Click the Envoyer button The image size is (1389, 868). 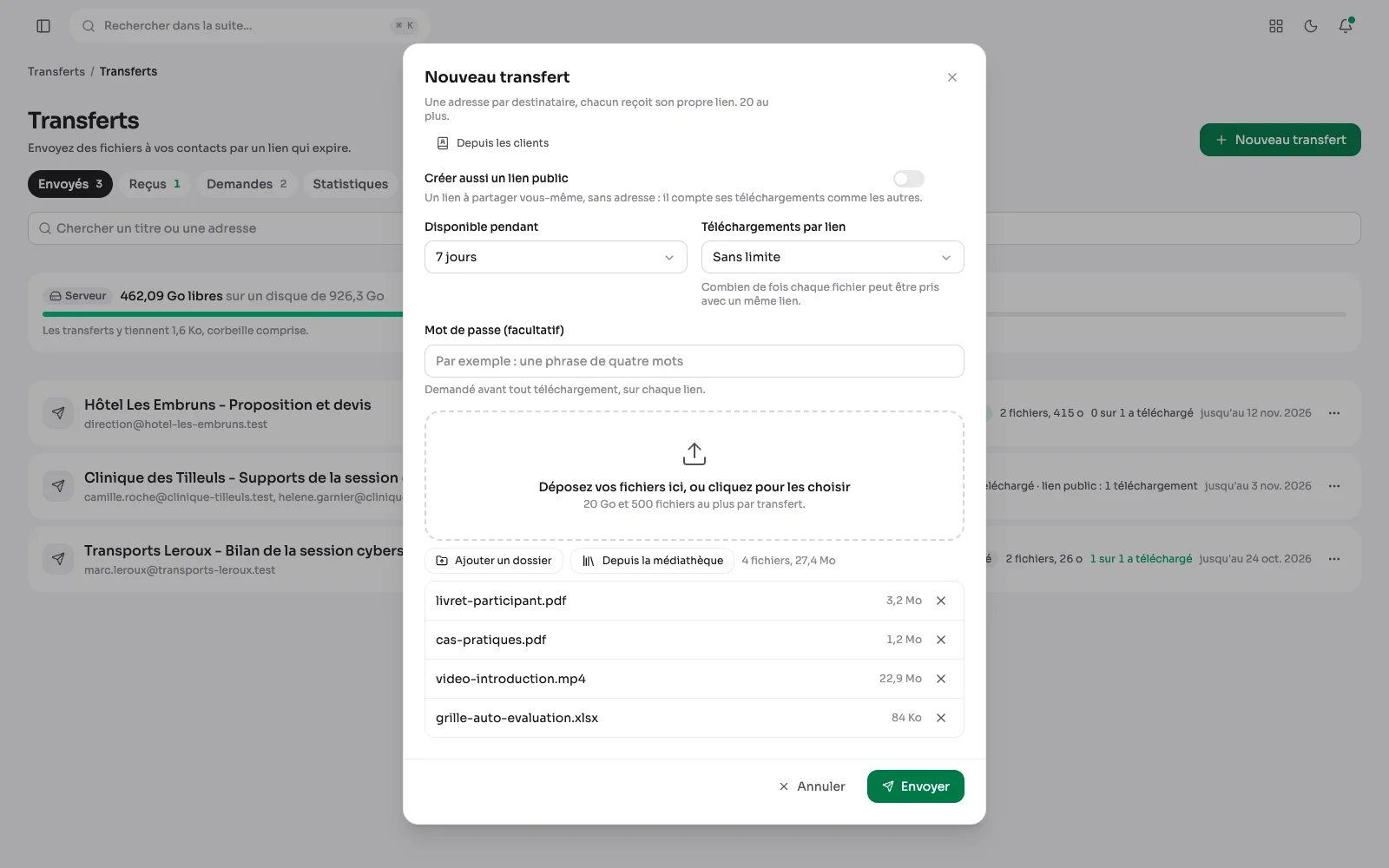pos(915,786)
